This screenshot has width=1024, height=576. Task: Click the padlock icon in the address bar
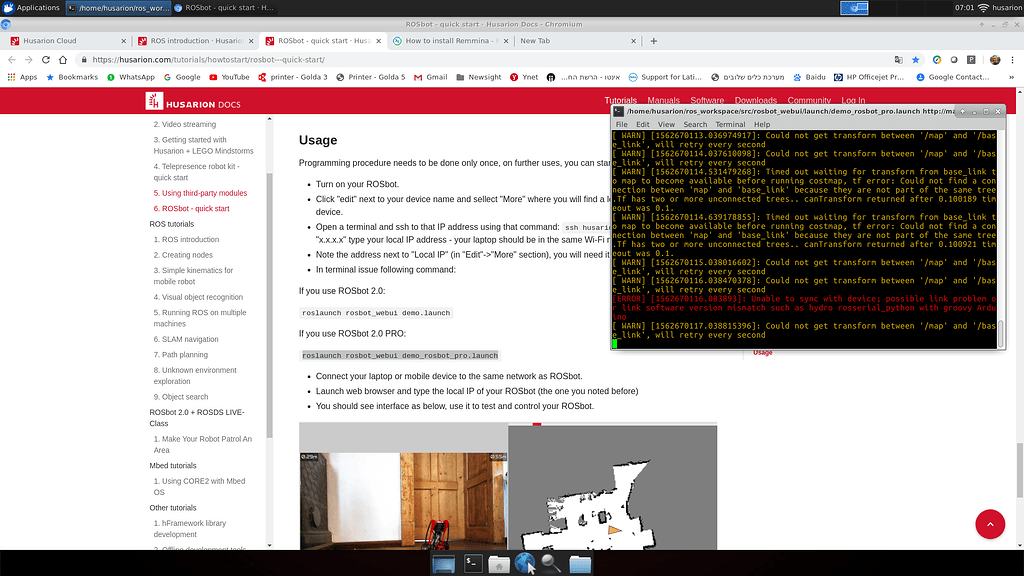[x=82, y=59]
